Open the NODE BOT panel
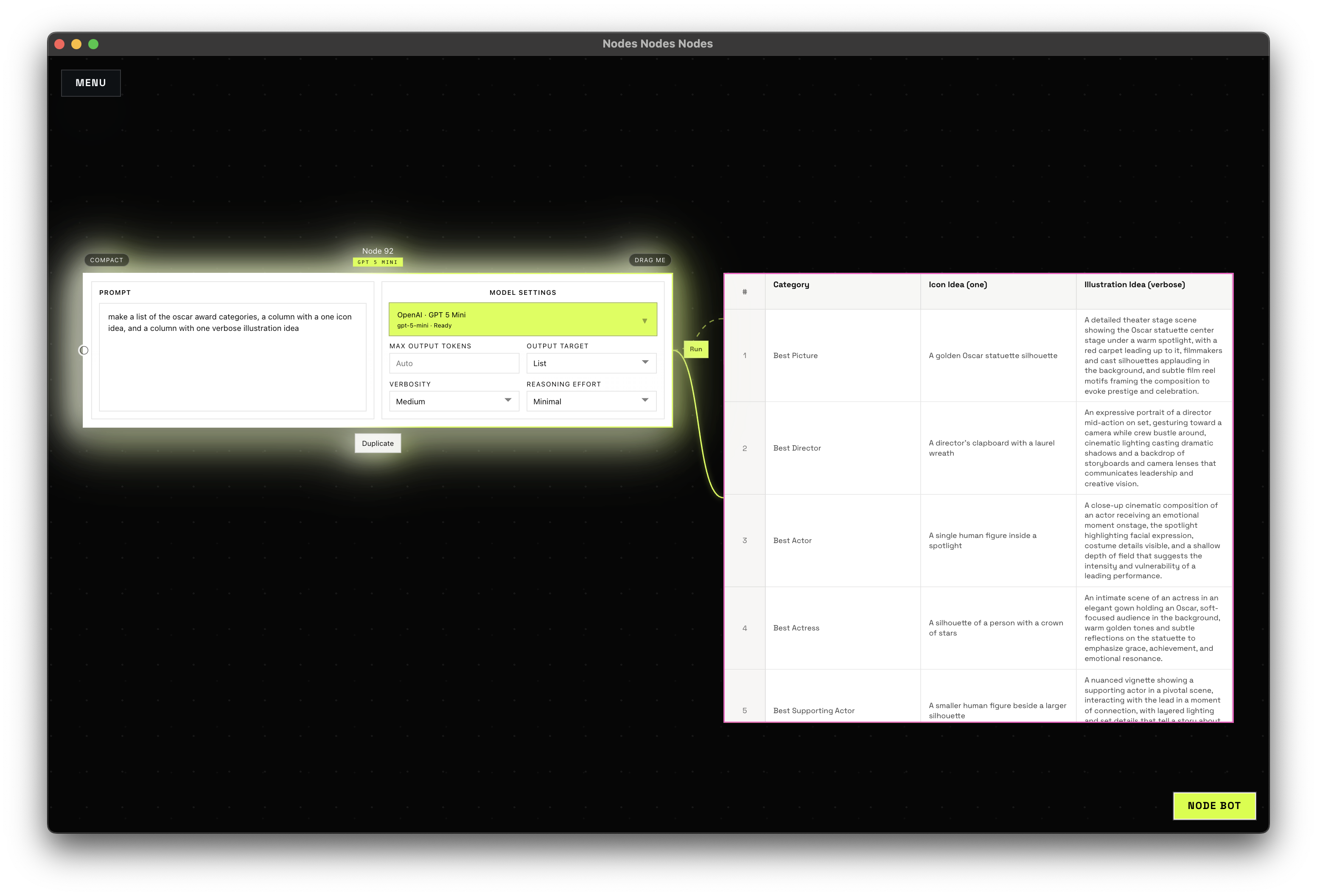Image resolution: width=1317 pixels, height=896 pixels. click(1214, 805)
